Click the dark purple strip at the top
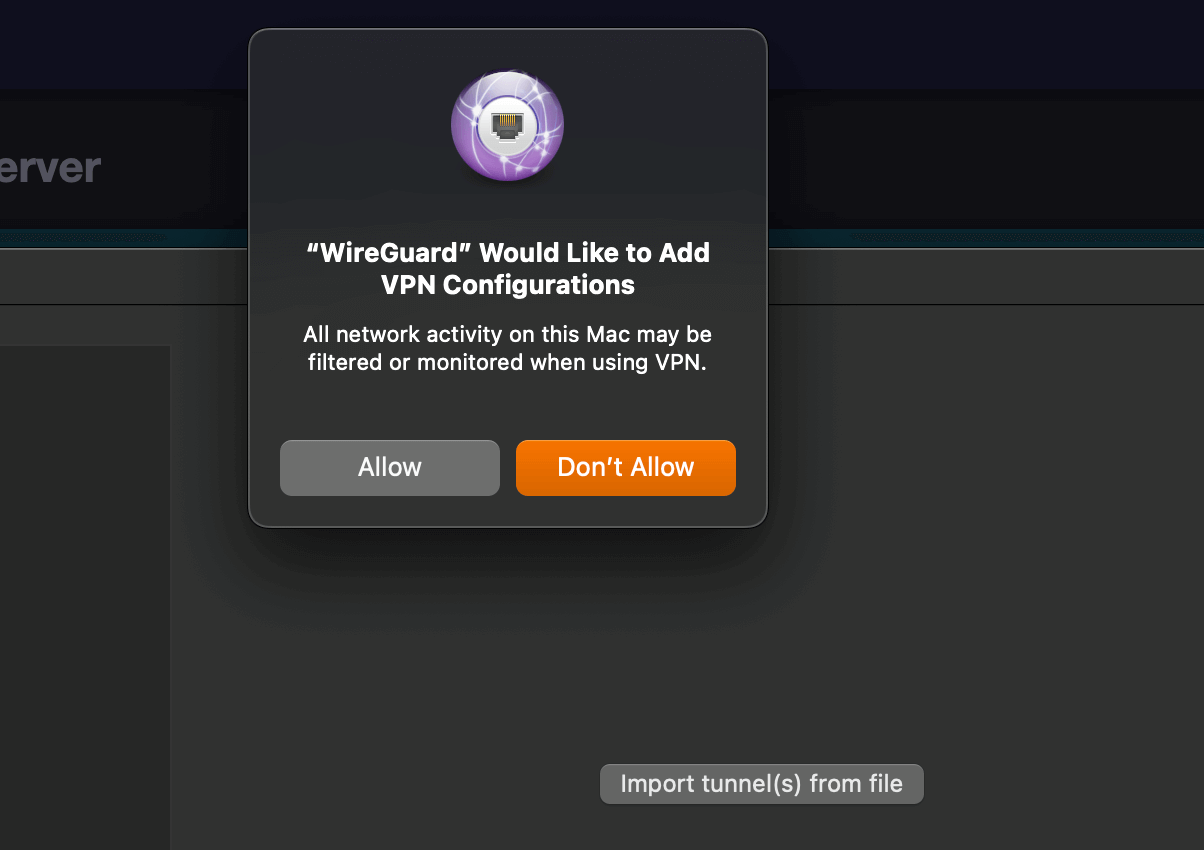Screen dimensions: 1204x850 point(985,45)
